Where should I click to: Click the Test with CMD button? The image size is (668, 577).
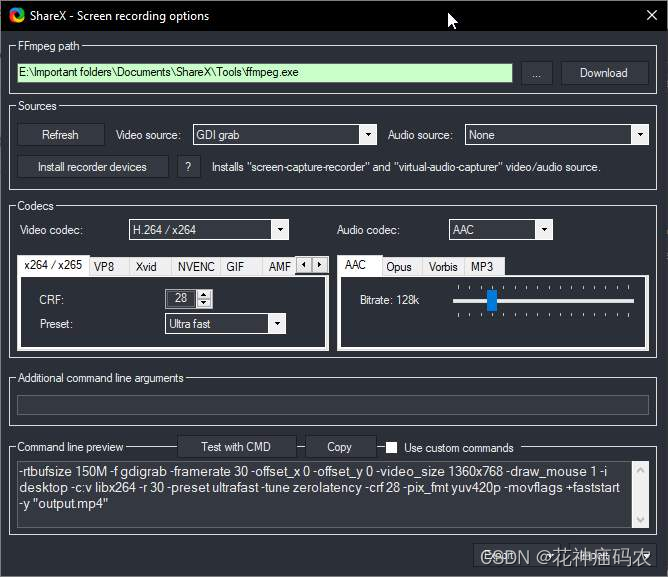(x=236, y=447)
